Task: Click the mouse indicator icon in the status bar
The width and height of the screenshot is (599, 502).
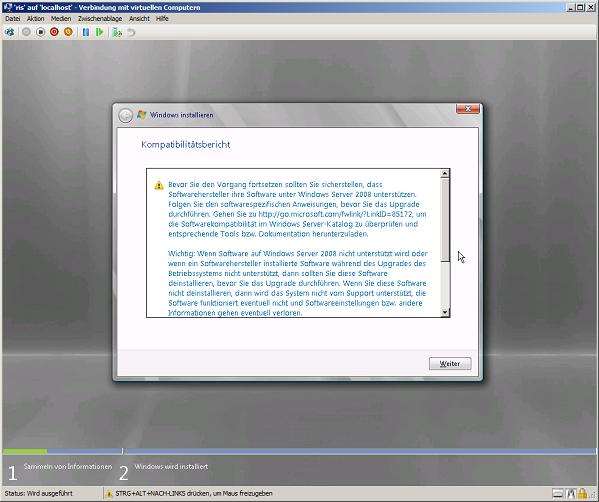Action: click(x=571, y=494)
